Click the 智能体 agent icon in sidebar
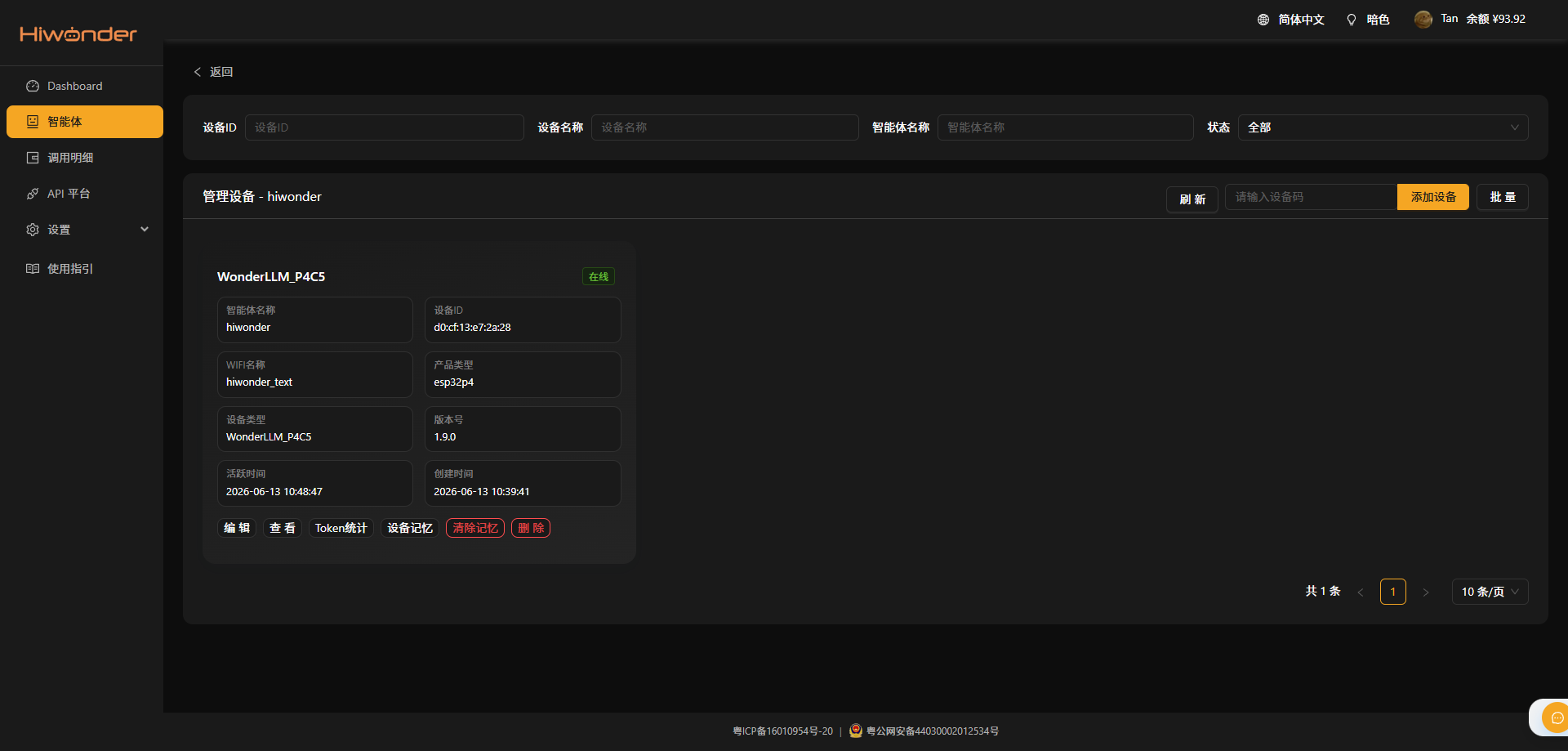Viewport: 1568px width, 751px height. (33, 122)
